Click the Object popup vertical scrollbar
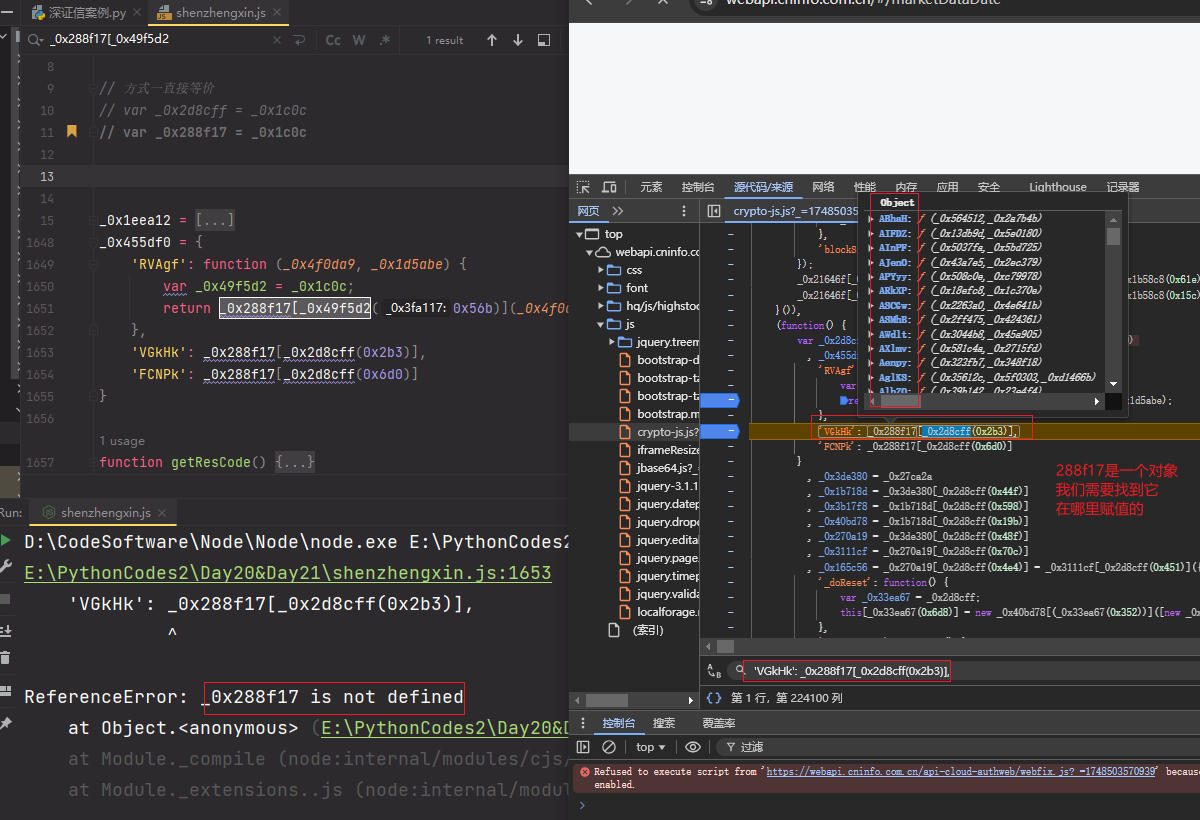The image size is (1200, 820). click(x=1113, y=237)
